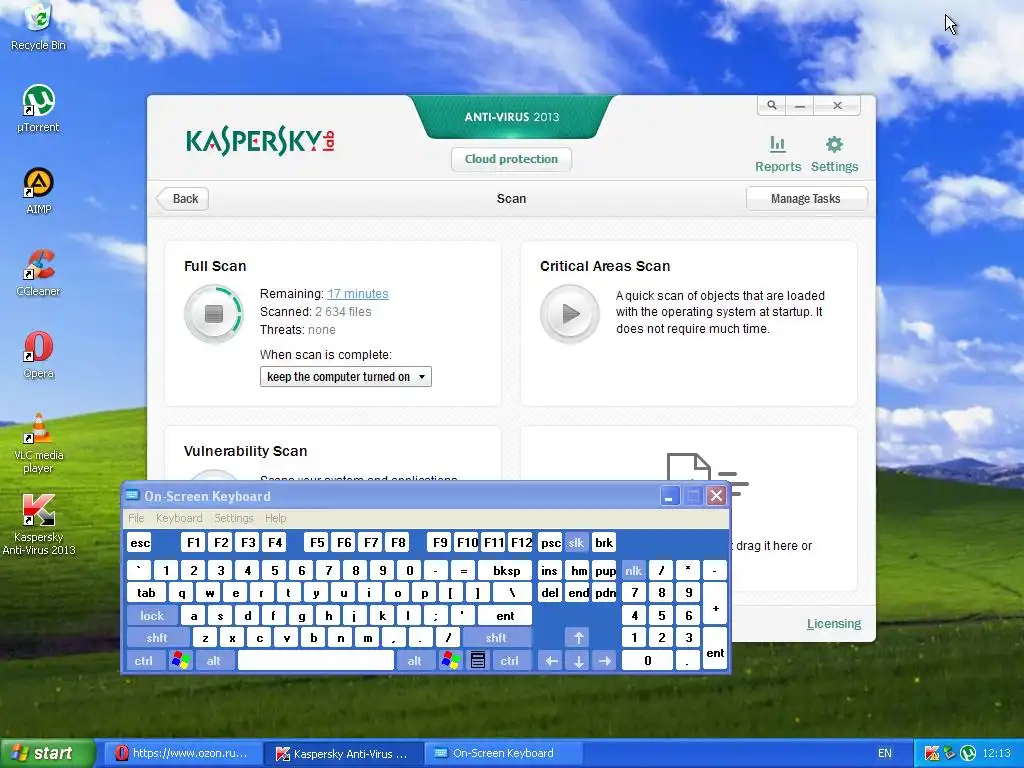Stop the Full Scan in progress
This screenshot has height=768, width=1024.
point(214,313)
